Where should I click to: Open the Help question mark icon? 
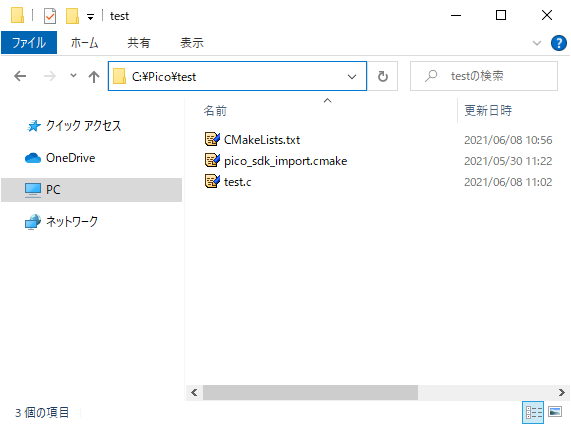click(x=558, y=43)
